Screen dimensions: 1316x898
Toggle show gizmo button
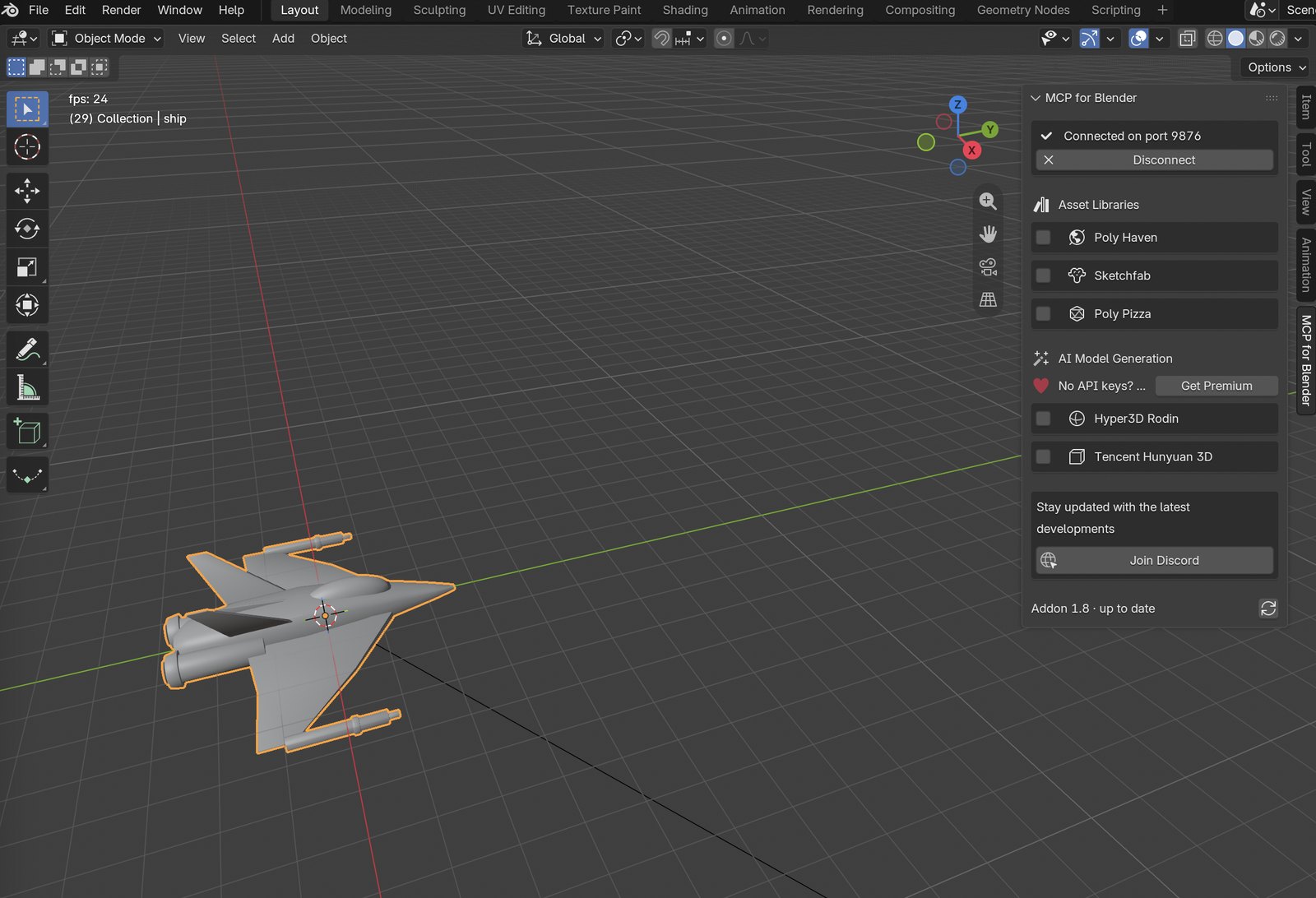click(1089, 39)
